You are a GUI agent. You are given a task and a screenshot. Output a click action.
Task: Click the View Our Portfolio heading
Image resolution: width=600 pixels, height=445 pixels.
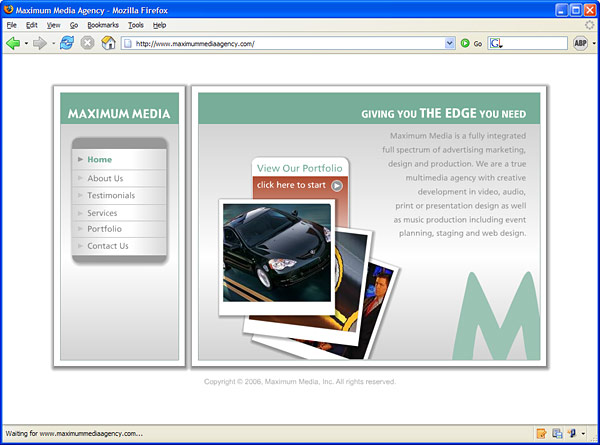(x=300, y=168)
